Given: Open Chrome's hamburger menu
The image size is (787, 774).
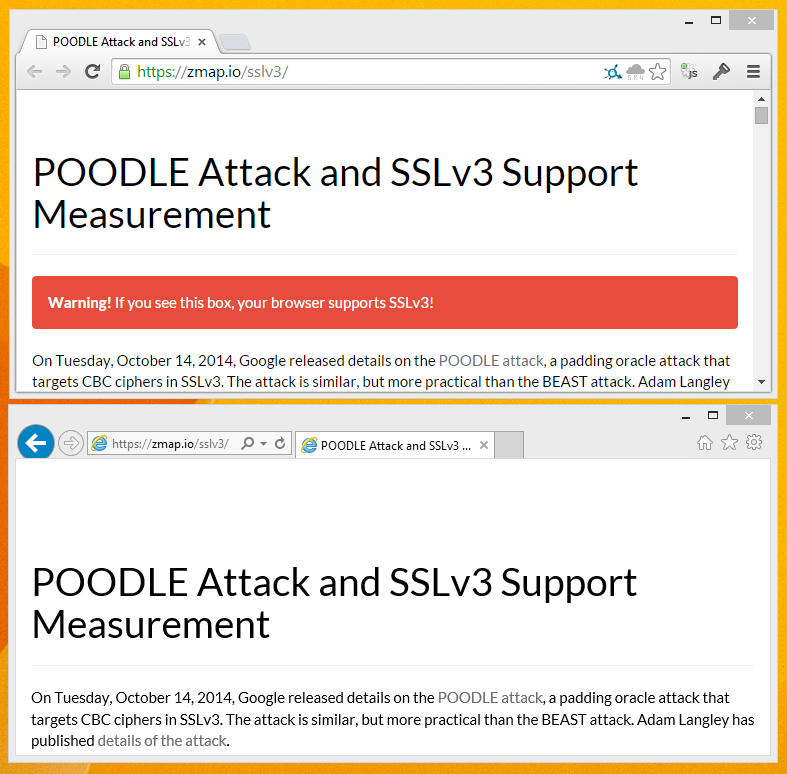Looking at the screenshot, I should point(753,71).
